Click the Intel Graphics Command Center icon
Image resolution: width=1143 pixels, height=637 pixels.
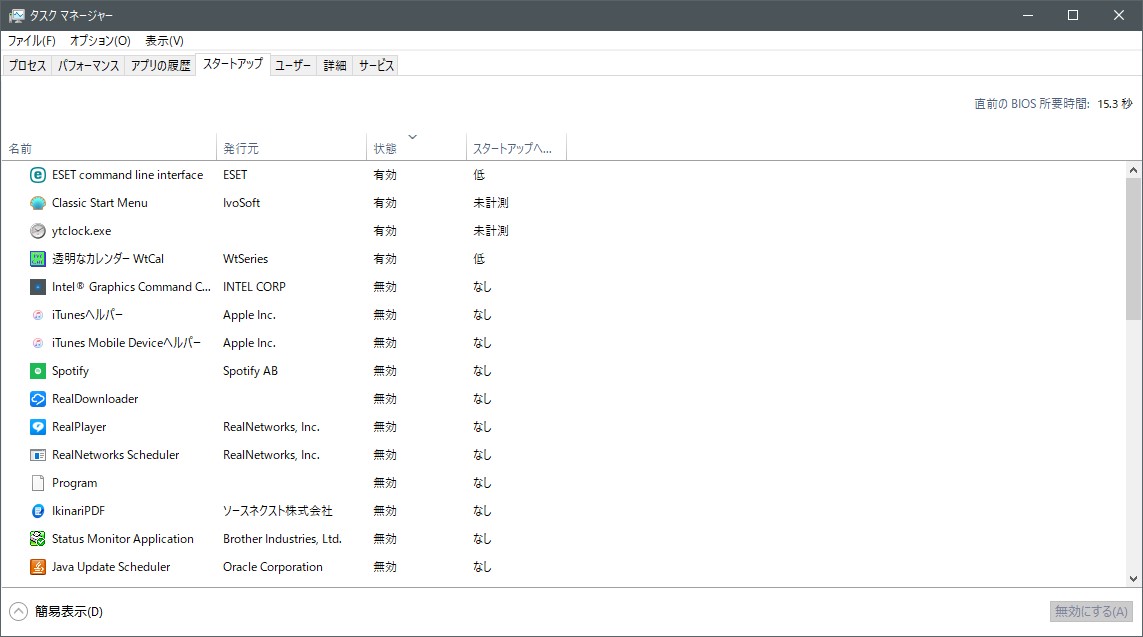(x=38, y=287)
